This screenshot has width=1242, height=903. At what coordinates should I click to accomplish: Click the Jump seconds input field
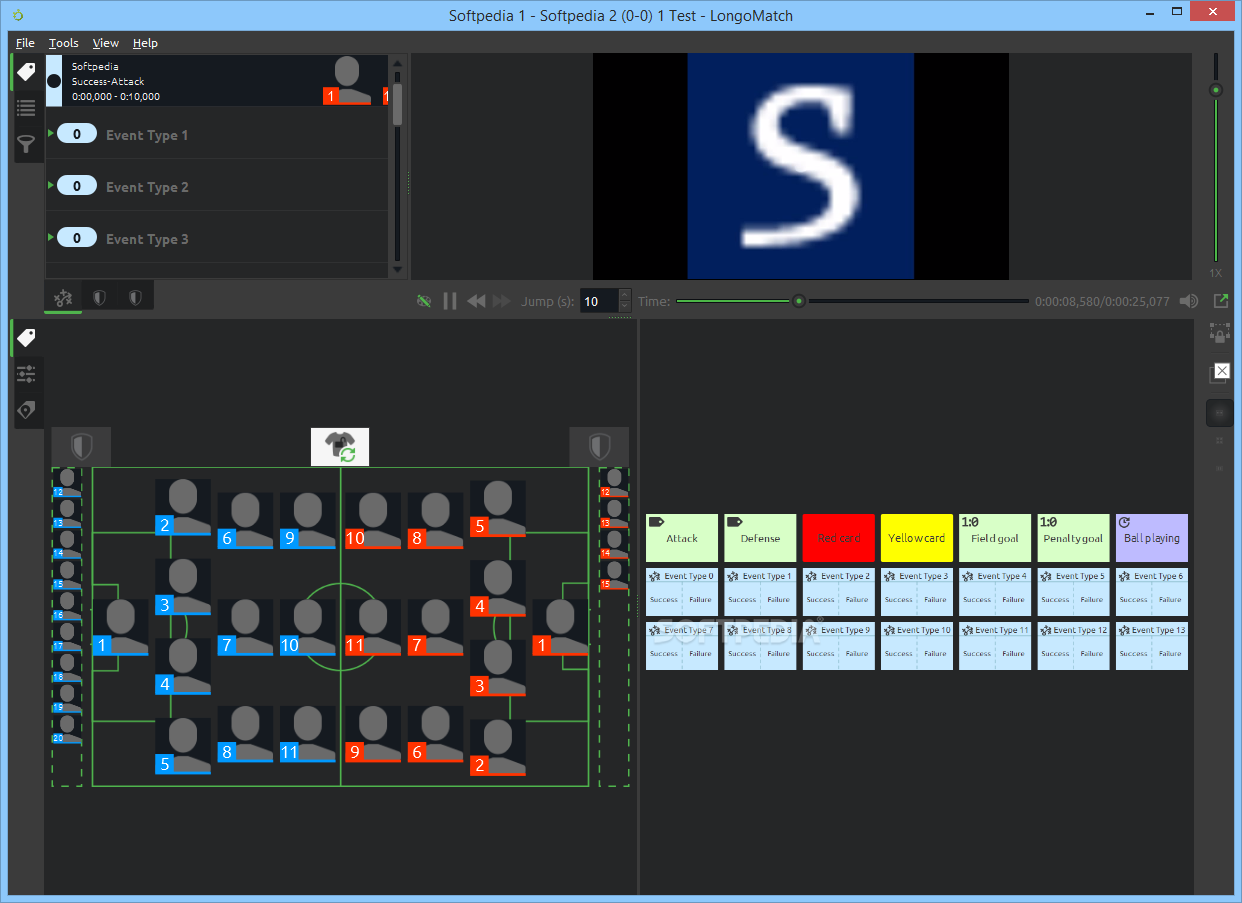point(599,301)
